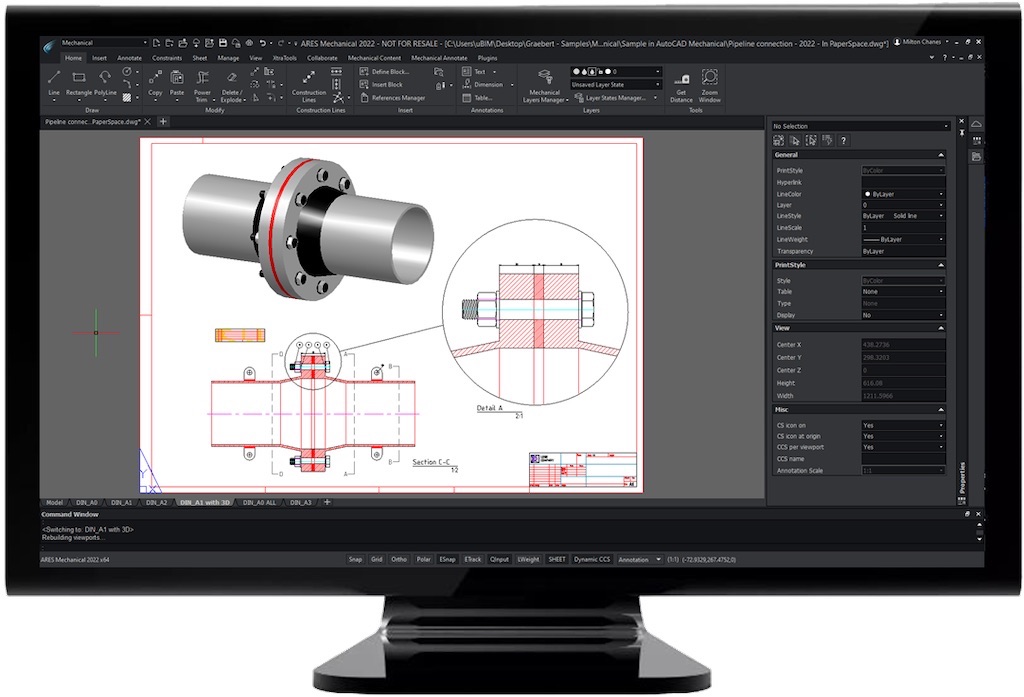Start the Construction Lines tool

309,85
